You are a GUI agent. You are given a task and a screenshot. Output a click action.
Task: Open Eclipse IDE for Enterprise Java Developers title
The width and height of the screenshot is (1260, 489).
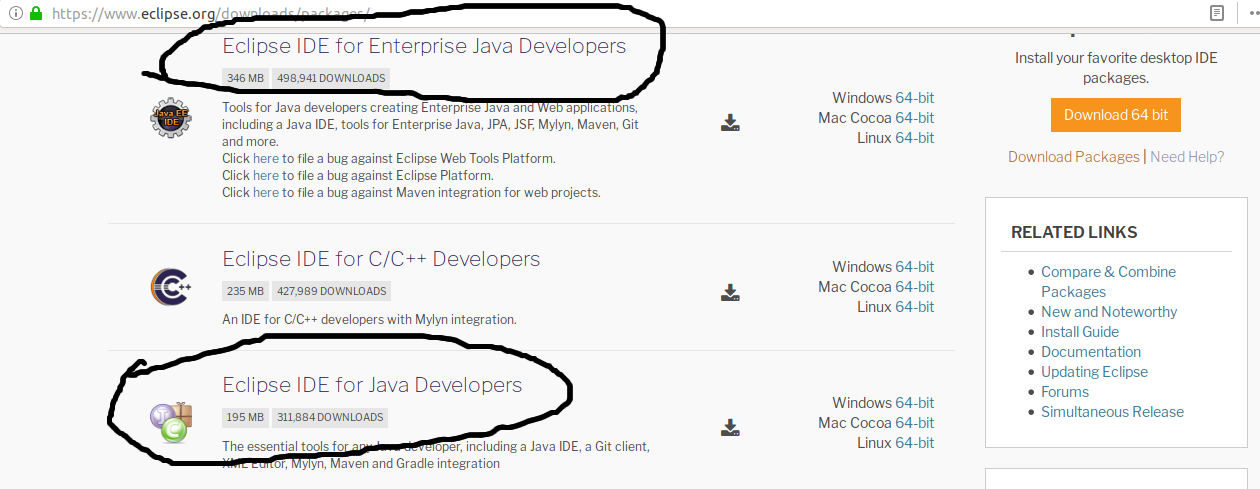click(424, 46)
